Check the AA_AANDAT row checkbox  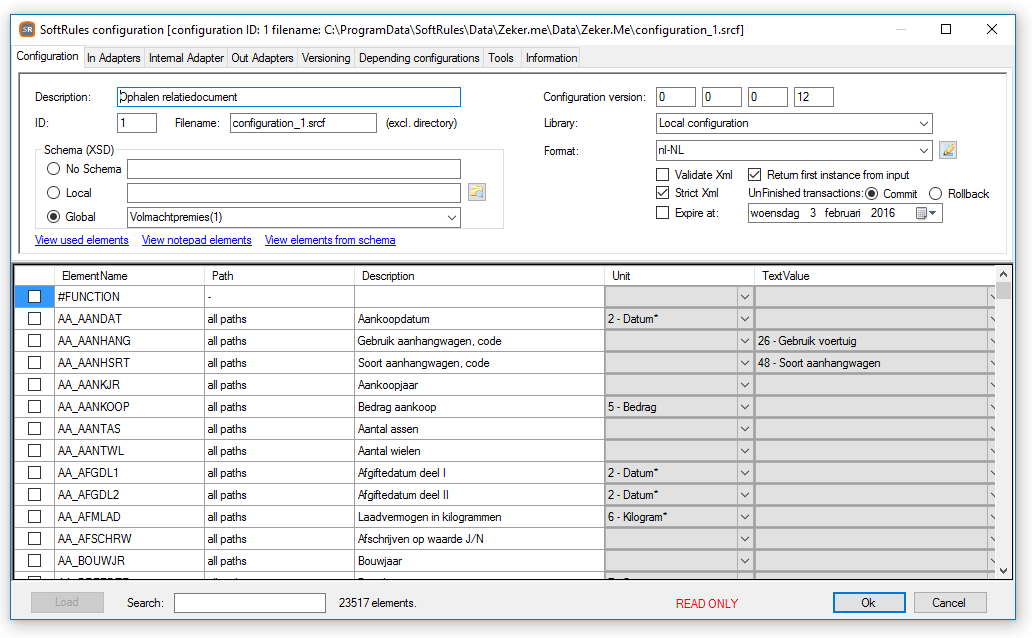[x=34, y=319]
